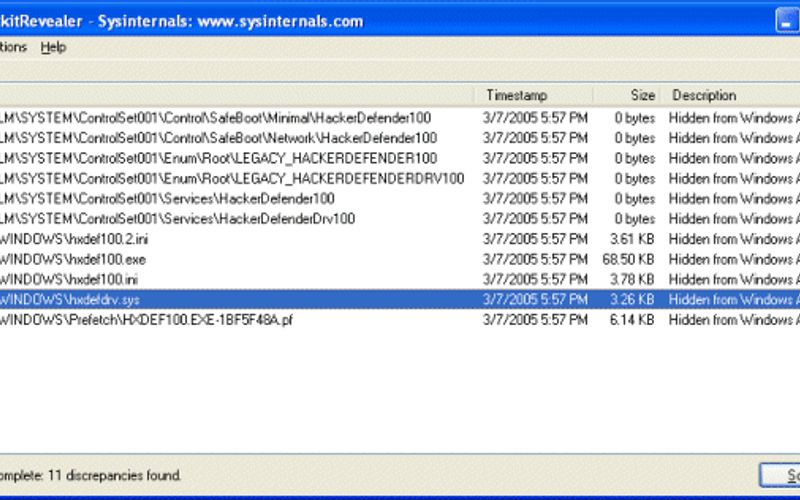The image size is (800, 500).
Task: Click the Scan button
Action: coord(780,473)
